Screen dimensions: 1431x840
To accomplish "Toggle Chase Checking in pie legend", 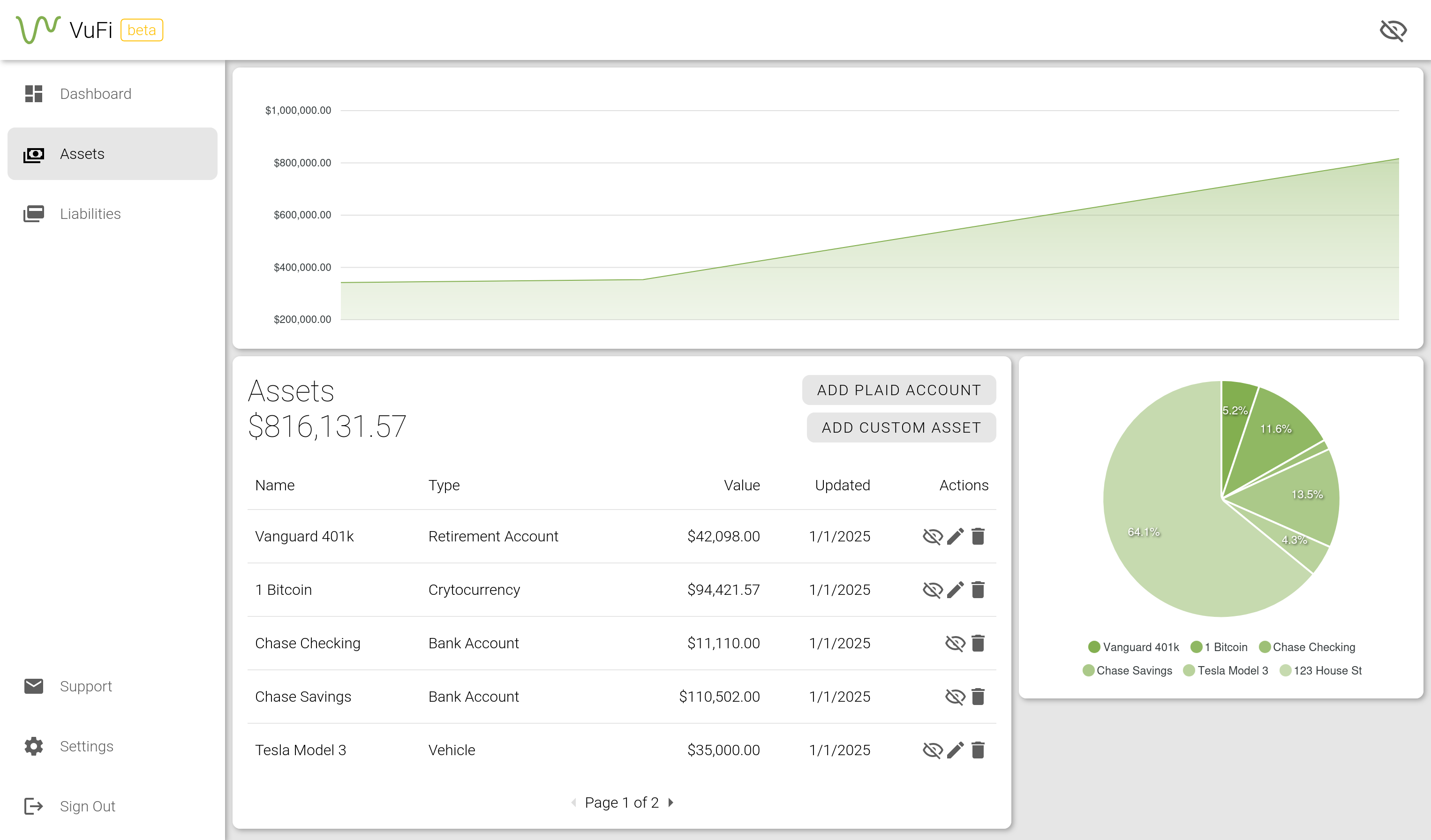I will 1307,647.
